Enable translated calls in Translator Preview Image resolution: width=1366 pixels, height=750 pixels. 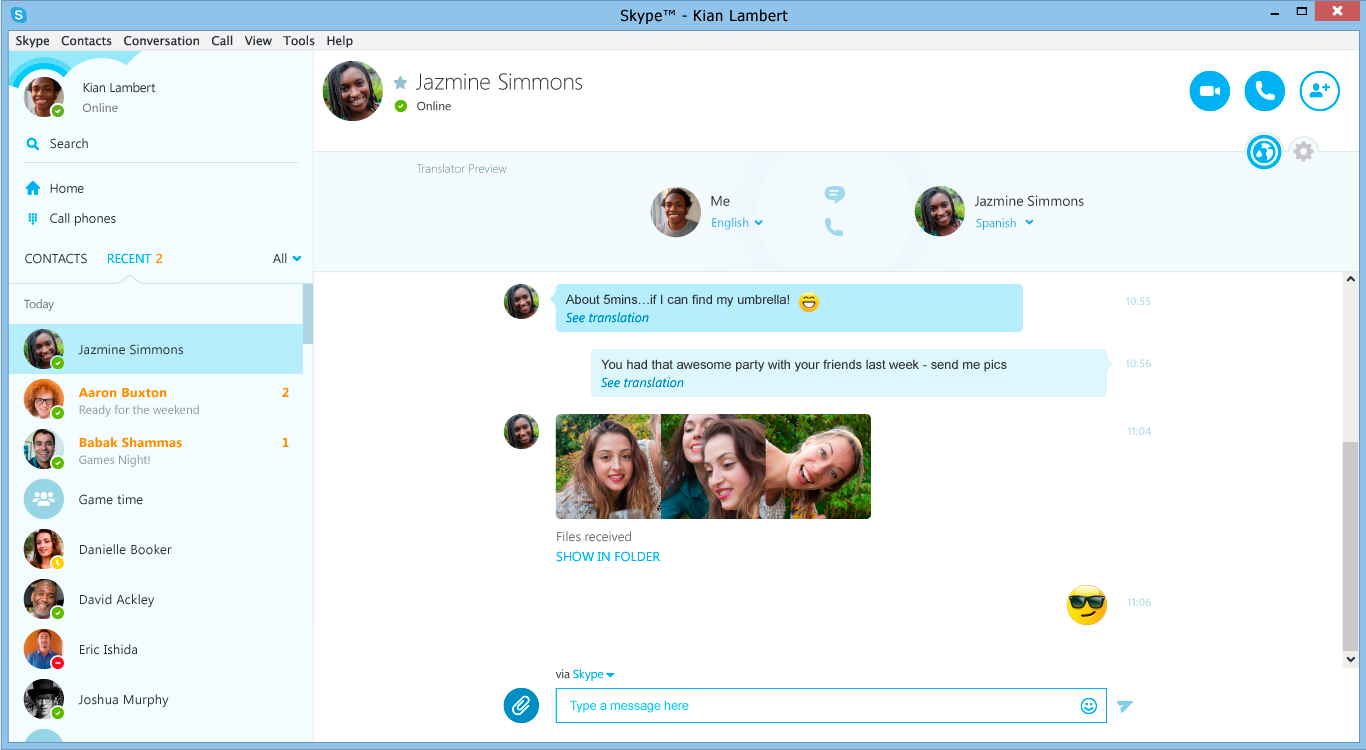[835, 228]
